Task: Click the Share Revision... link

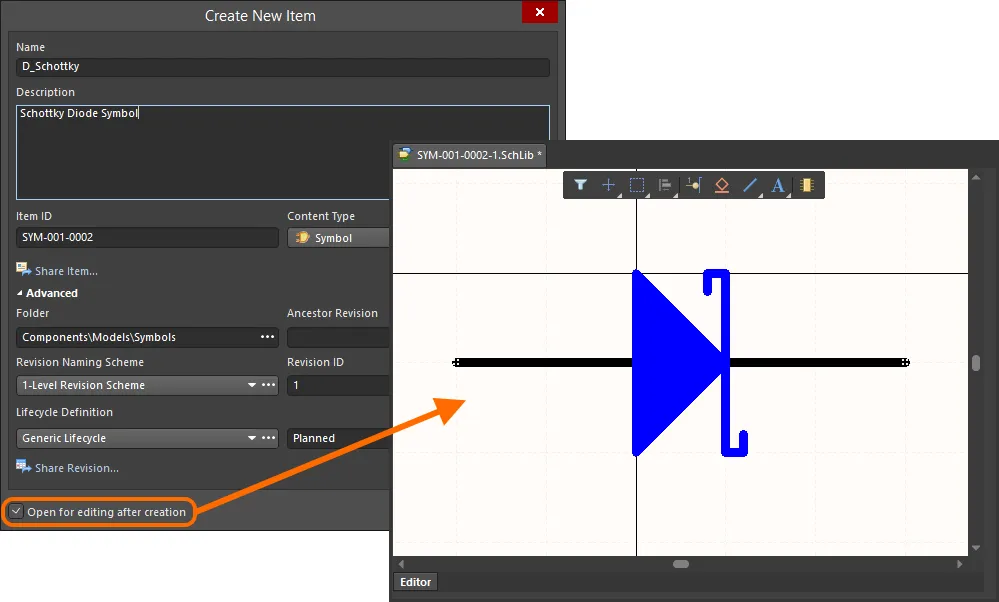Action: [x=76, y=468]
